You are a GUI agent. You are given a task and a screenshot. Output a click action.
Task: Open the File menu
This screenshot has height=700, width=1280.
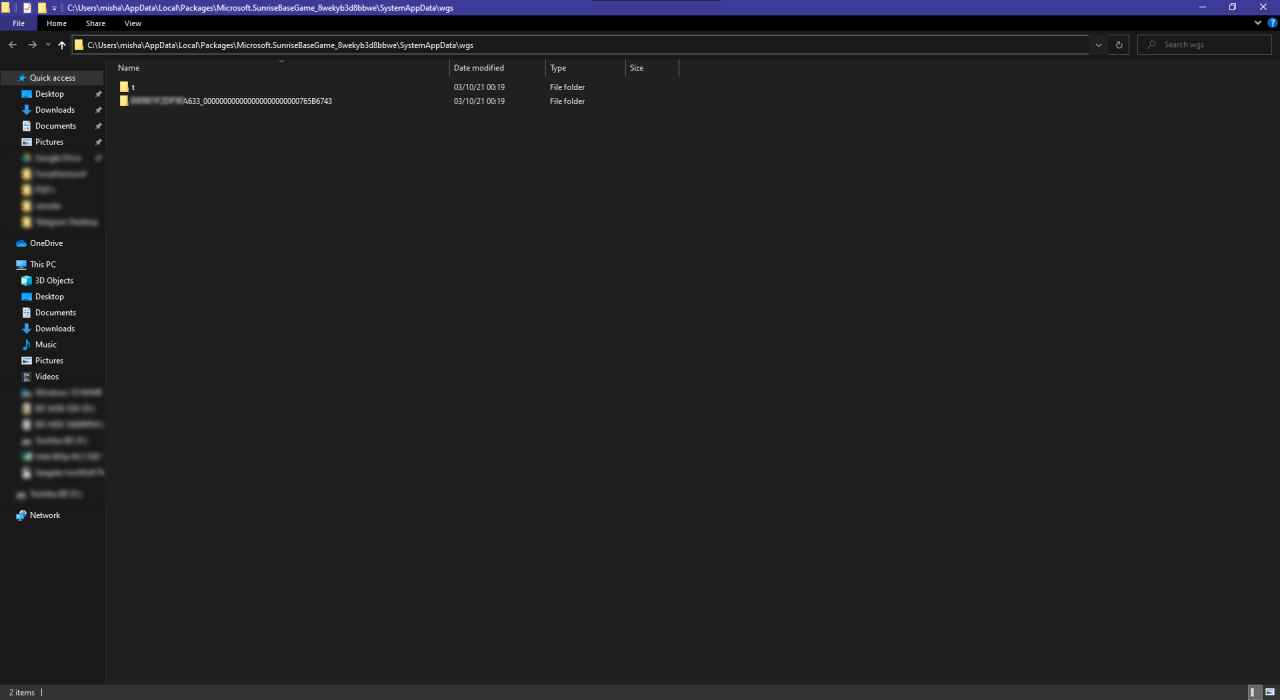pos(18,23)
